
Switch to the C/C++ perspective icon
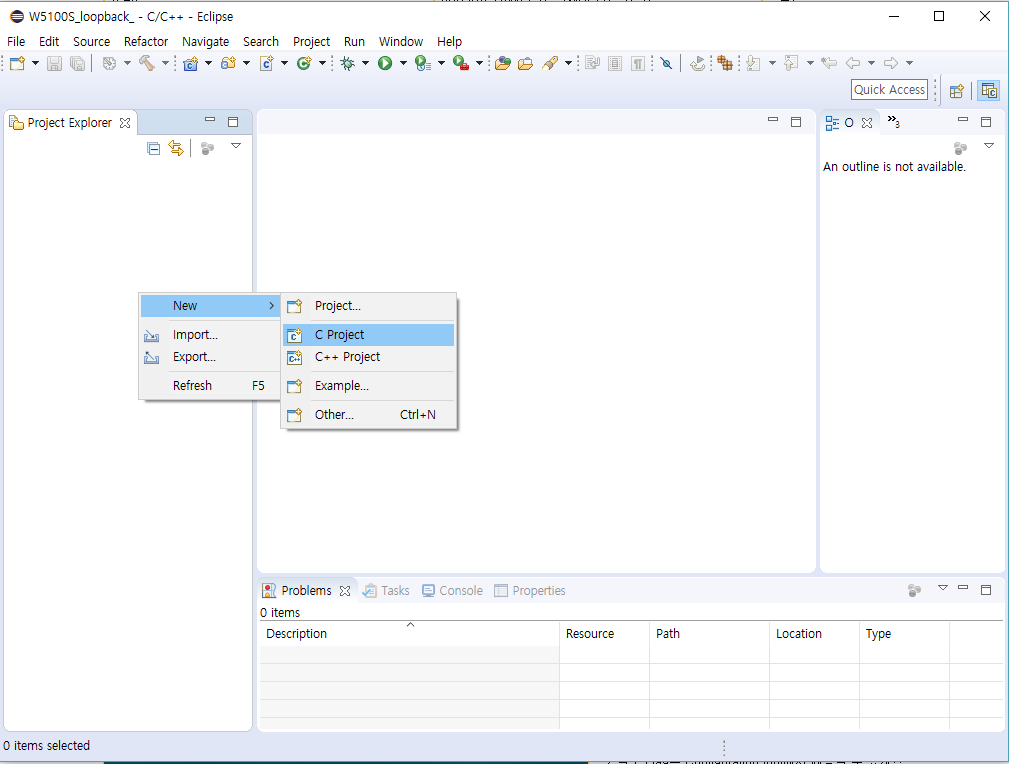coord(989,91)
